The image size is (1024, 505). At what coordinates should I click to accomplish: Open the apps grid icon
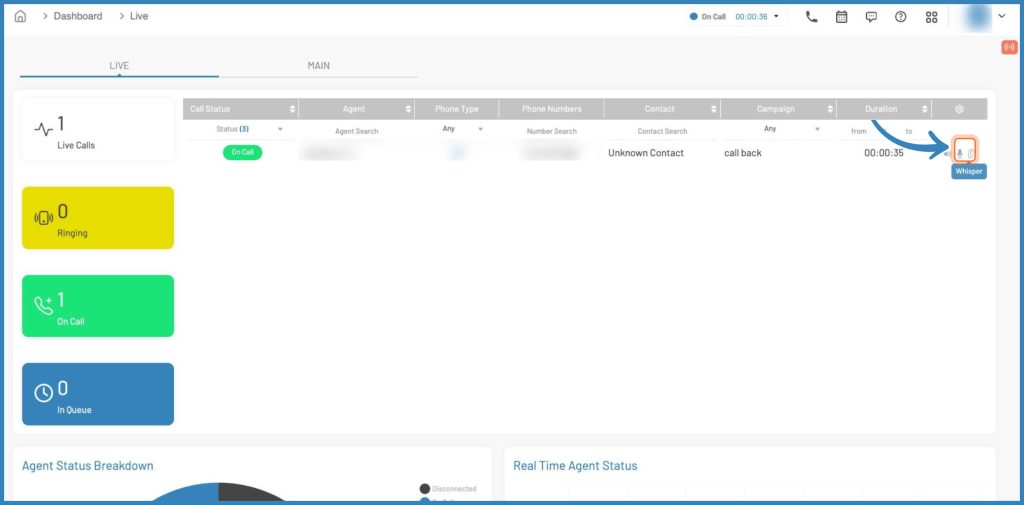932,17
